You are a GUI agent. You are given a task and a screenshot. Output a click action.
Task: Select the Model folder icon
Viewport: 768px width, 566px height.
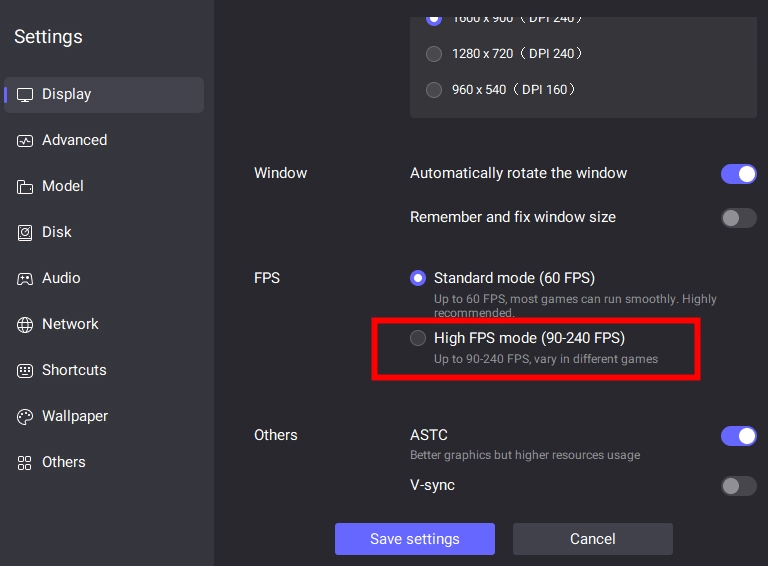click(x=25, y=187)
